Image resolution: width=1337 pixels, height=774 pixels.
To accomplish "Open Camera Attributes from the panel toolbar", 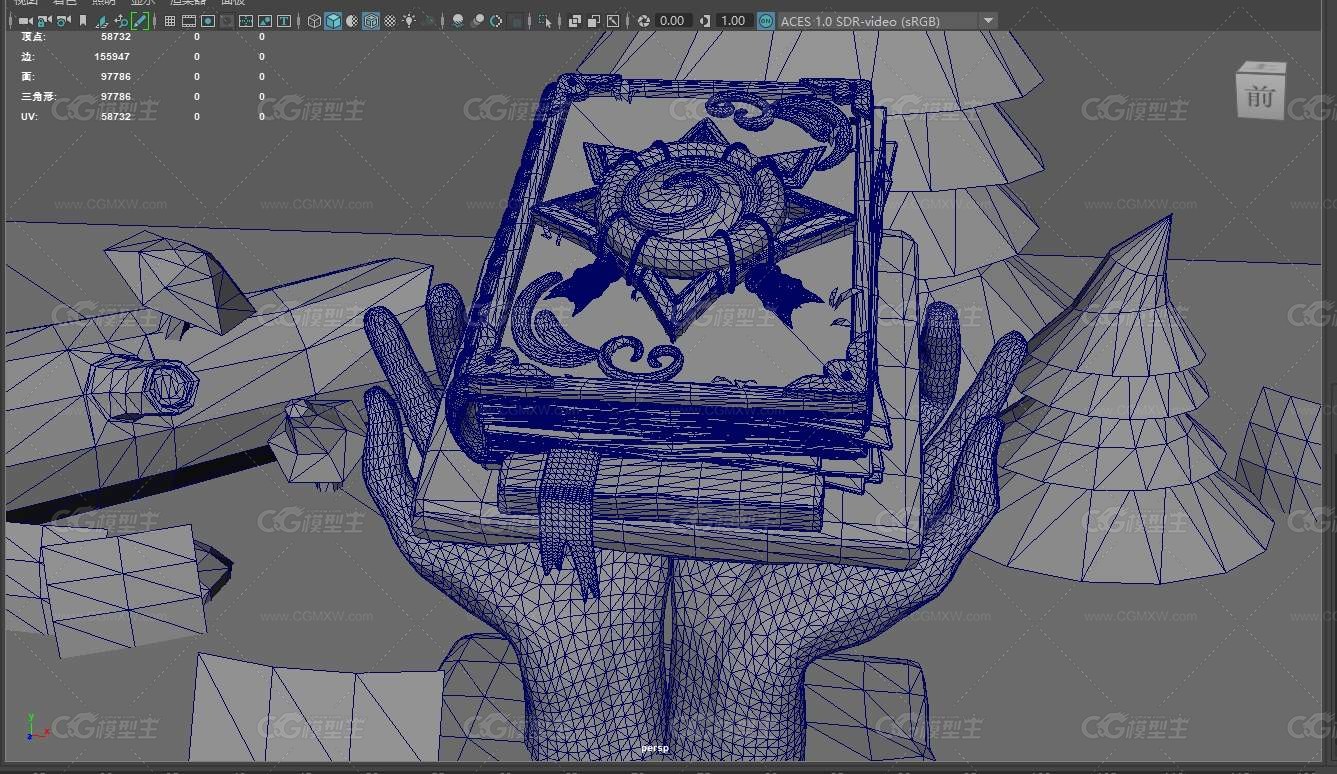I will click(63, 21).
